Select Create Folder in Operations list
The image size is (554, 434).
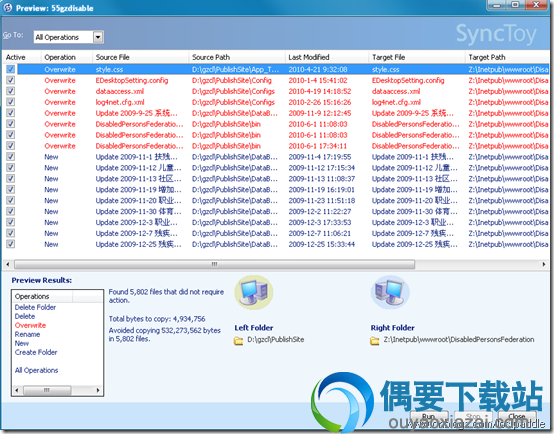click(x=36, y=352)
